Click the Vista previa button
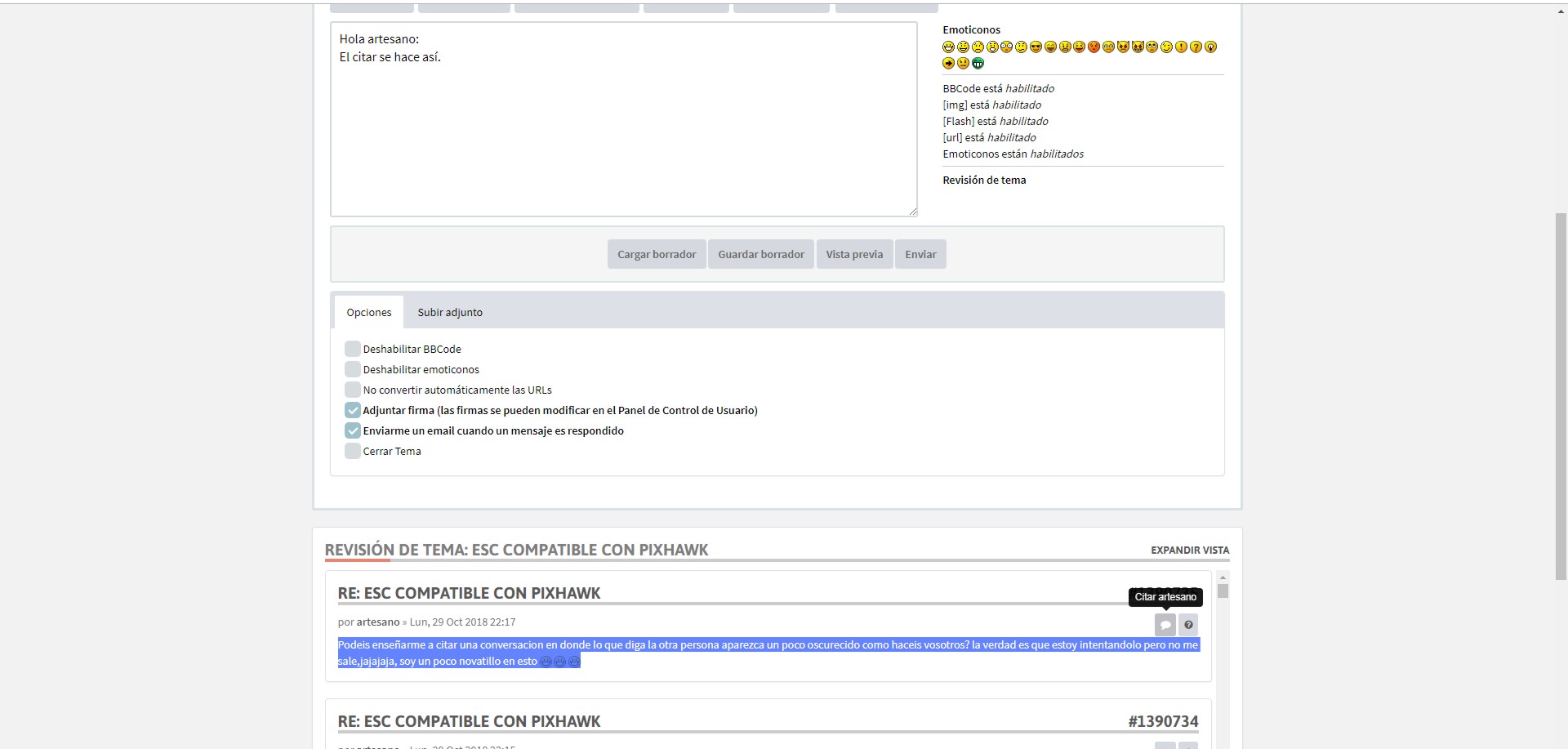 pos(854,254)
